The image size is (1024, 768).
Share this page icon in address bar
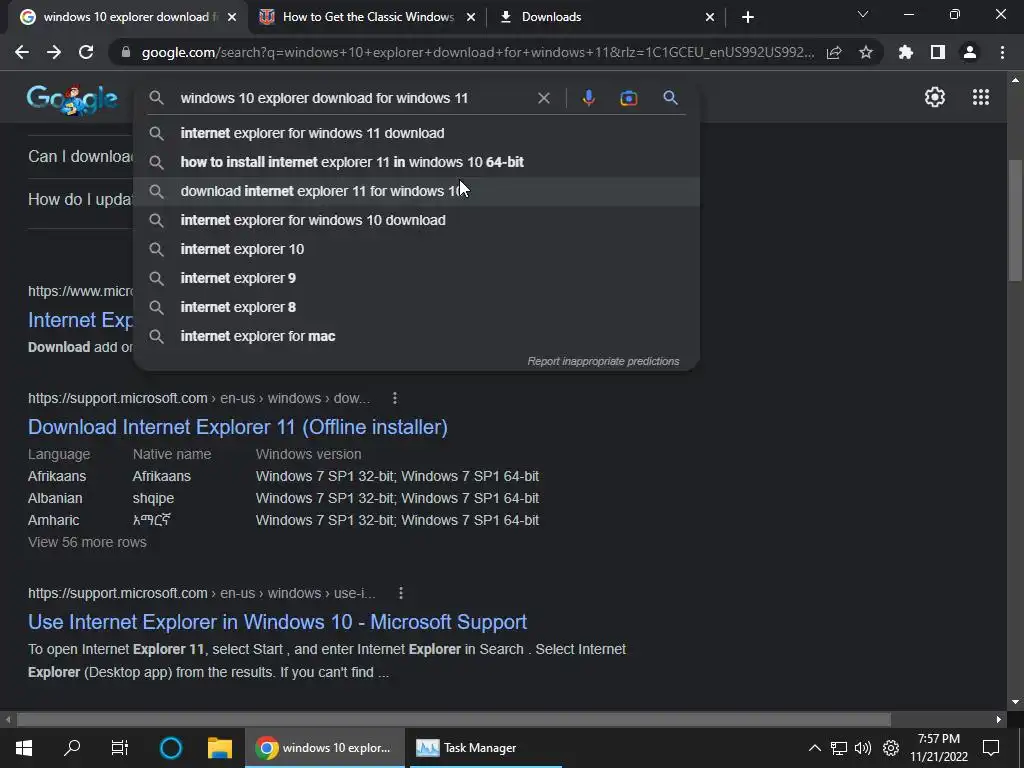[834, 52]
